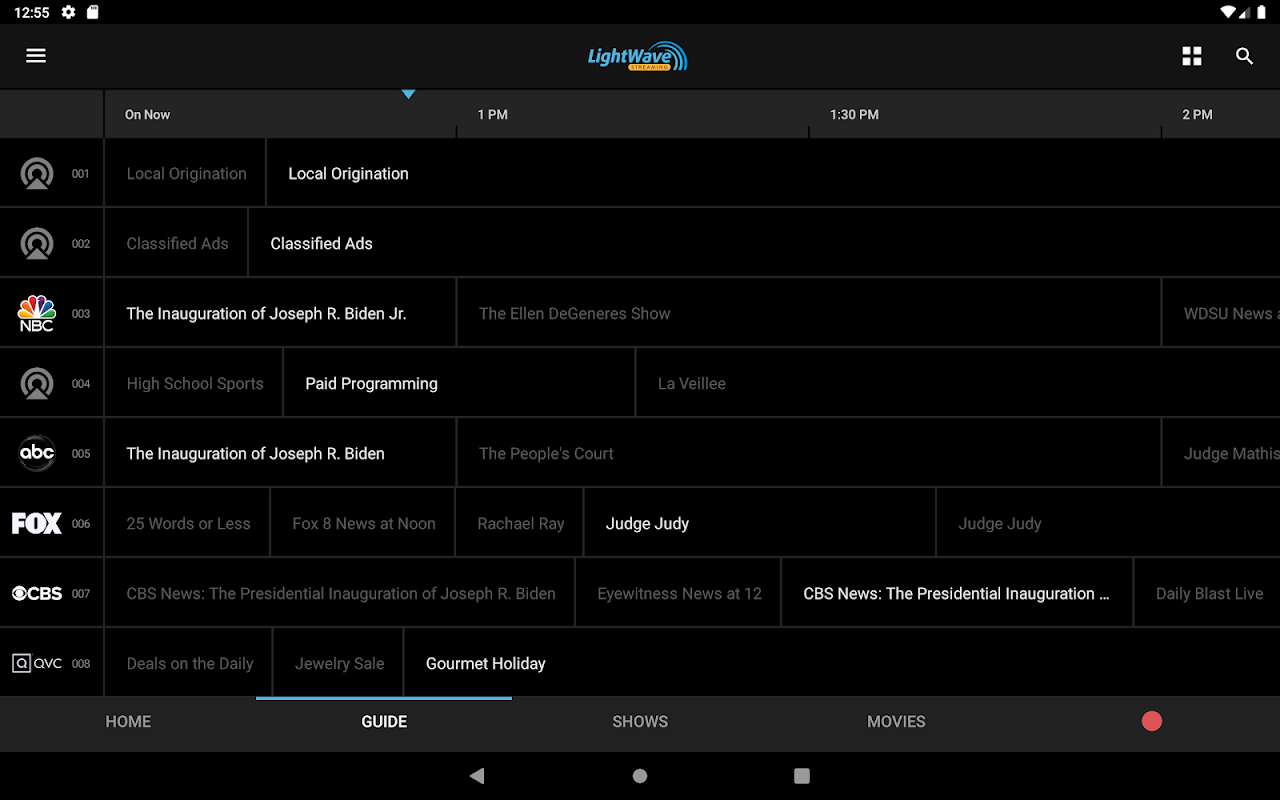Viewport: 1280px width, 800px height.
Task: Select dimmed Classified Ads program
Action: [177, 244]
